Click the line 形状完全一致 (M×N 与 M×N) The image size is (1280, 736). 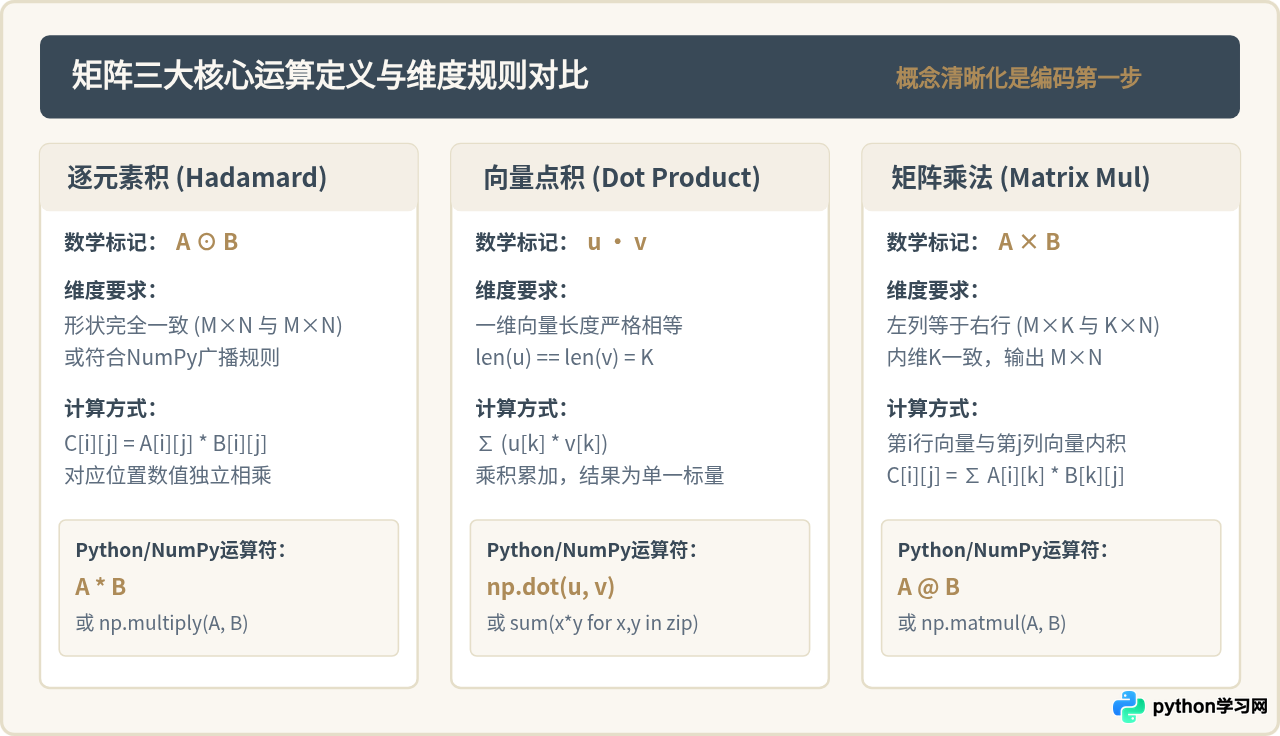click(204, 326)
